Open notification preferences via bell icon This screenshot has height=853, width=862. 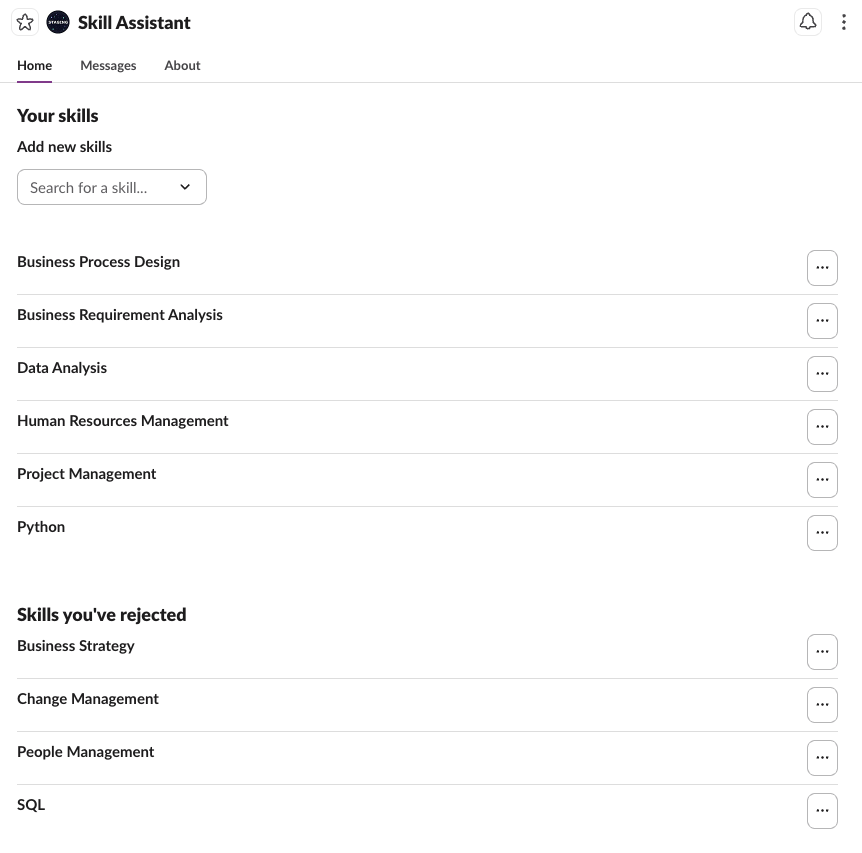tap(808, 22)
